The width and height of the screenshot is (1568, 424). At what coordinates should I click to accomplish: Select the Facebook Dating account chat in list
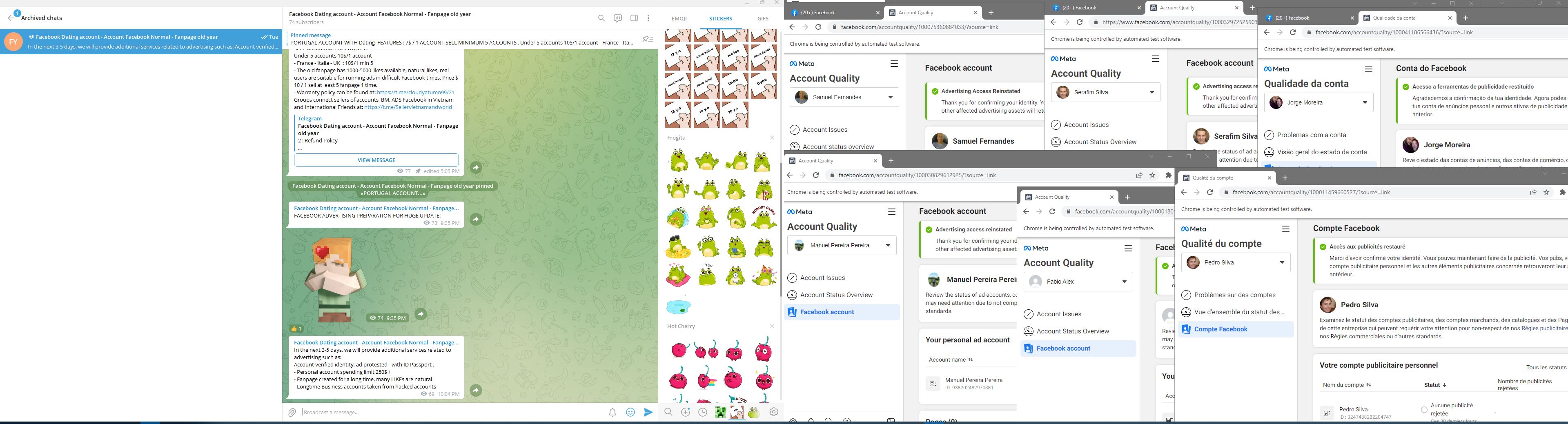140,41
